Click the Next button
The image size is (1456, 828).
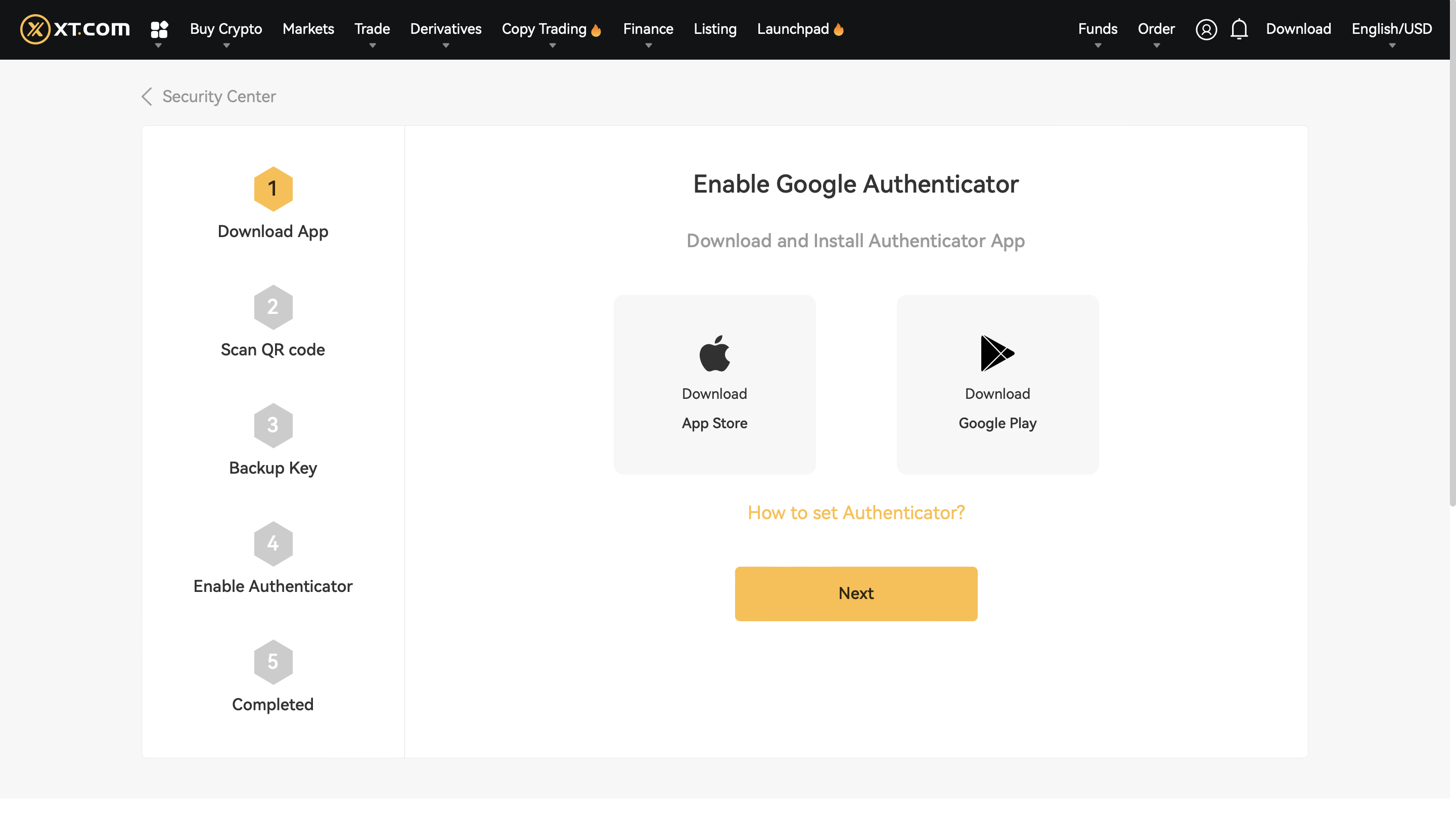click(856, 593)
